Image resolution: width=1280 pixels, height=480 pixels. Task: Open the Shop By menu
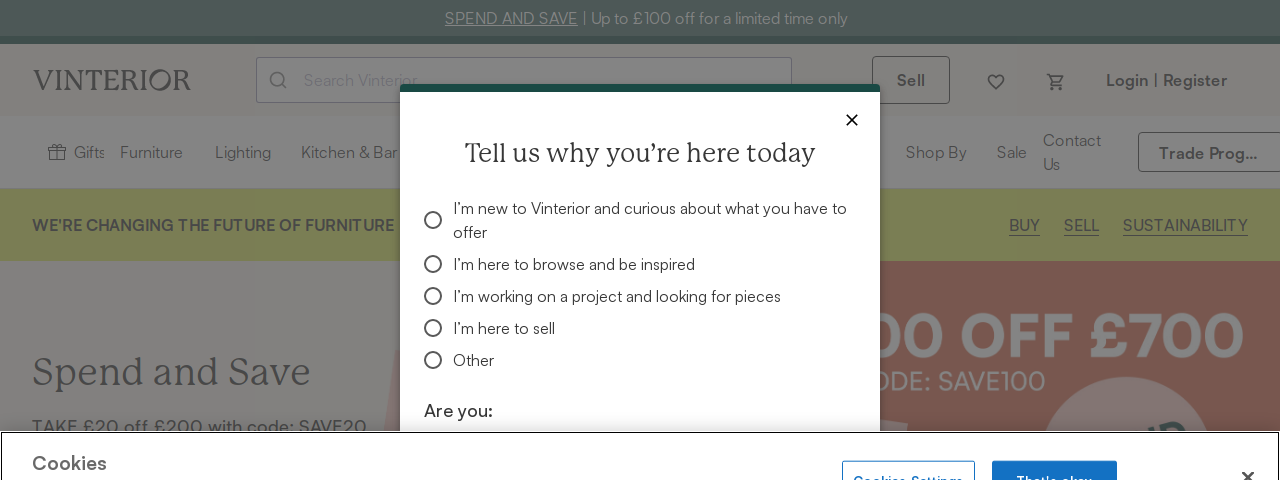click(x=936, y=152)
